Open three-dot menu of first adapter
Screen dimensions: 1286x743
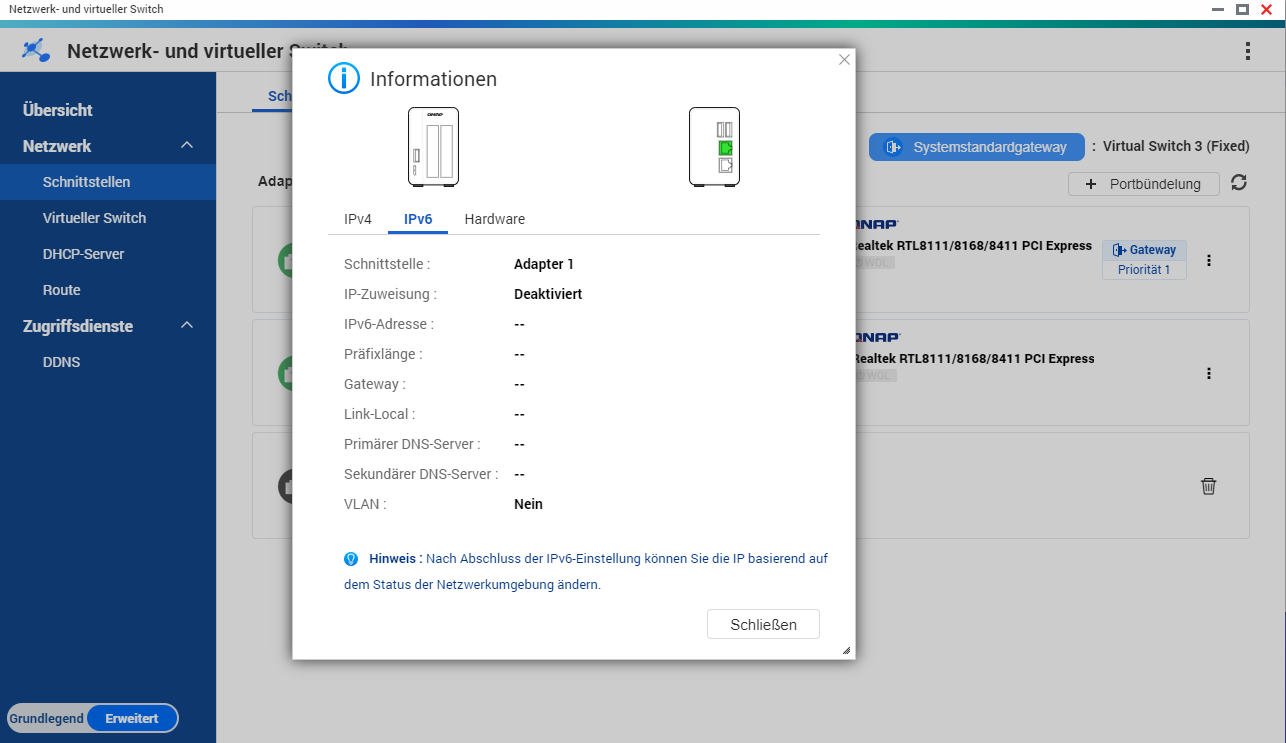1209,260
